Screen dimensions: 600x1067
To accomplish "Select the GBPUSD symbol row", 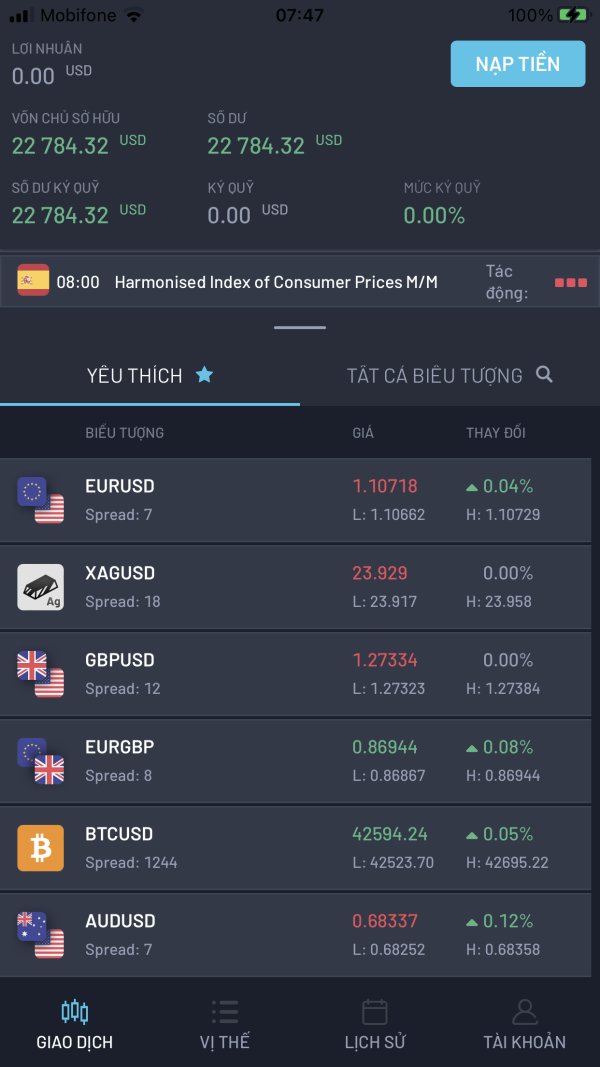I will [x=295, y=674].
